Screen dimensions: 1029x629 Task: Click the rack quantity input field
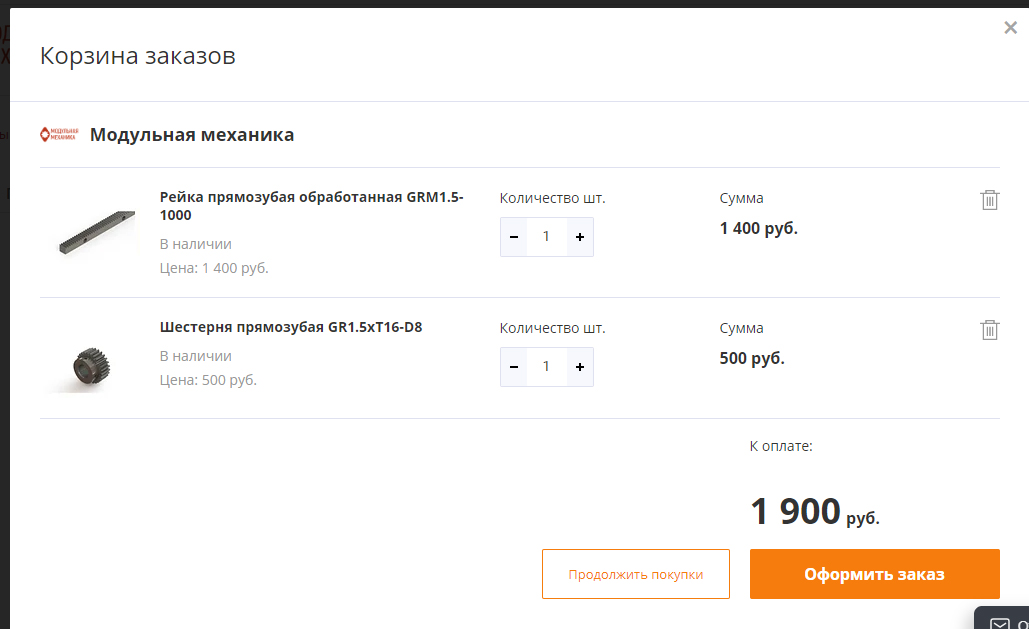(546, 237)
